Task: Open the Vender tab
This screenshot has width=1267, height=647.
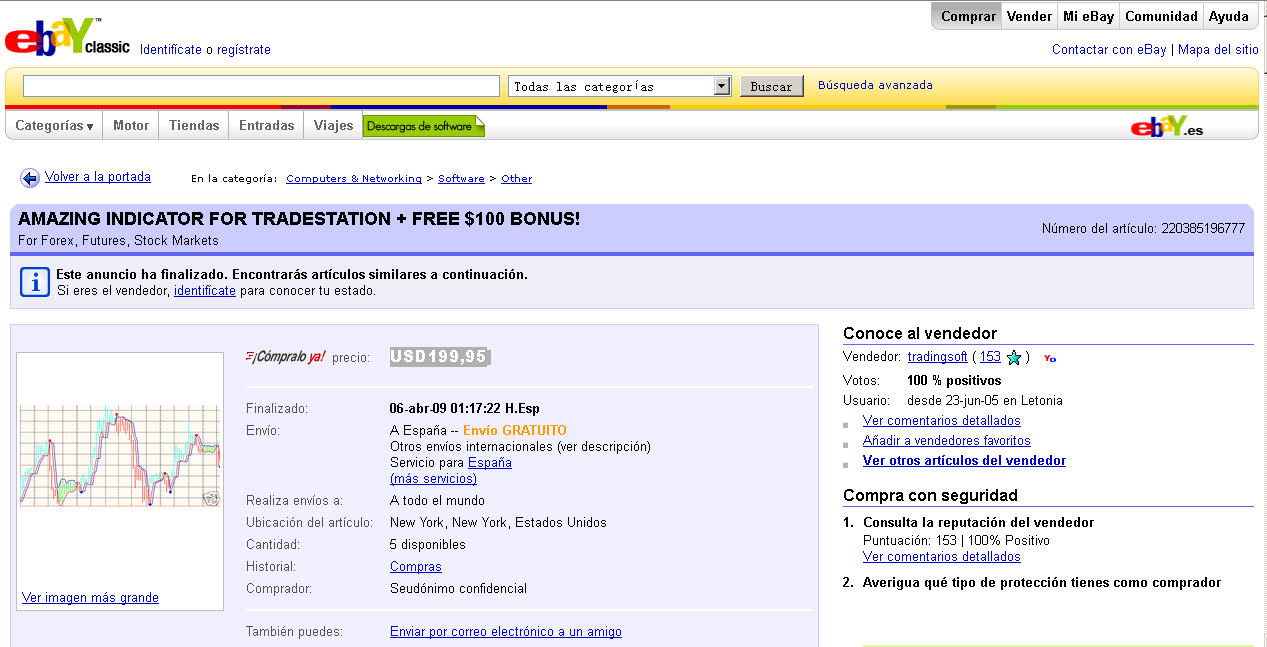Action: pos(1029,16)
